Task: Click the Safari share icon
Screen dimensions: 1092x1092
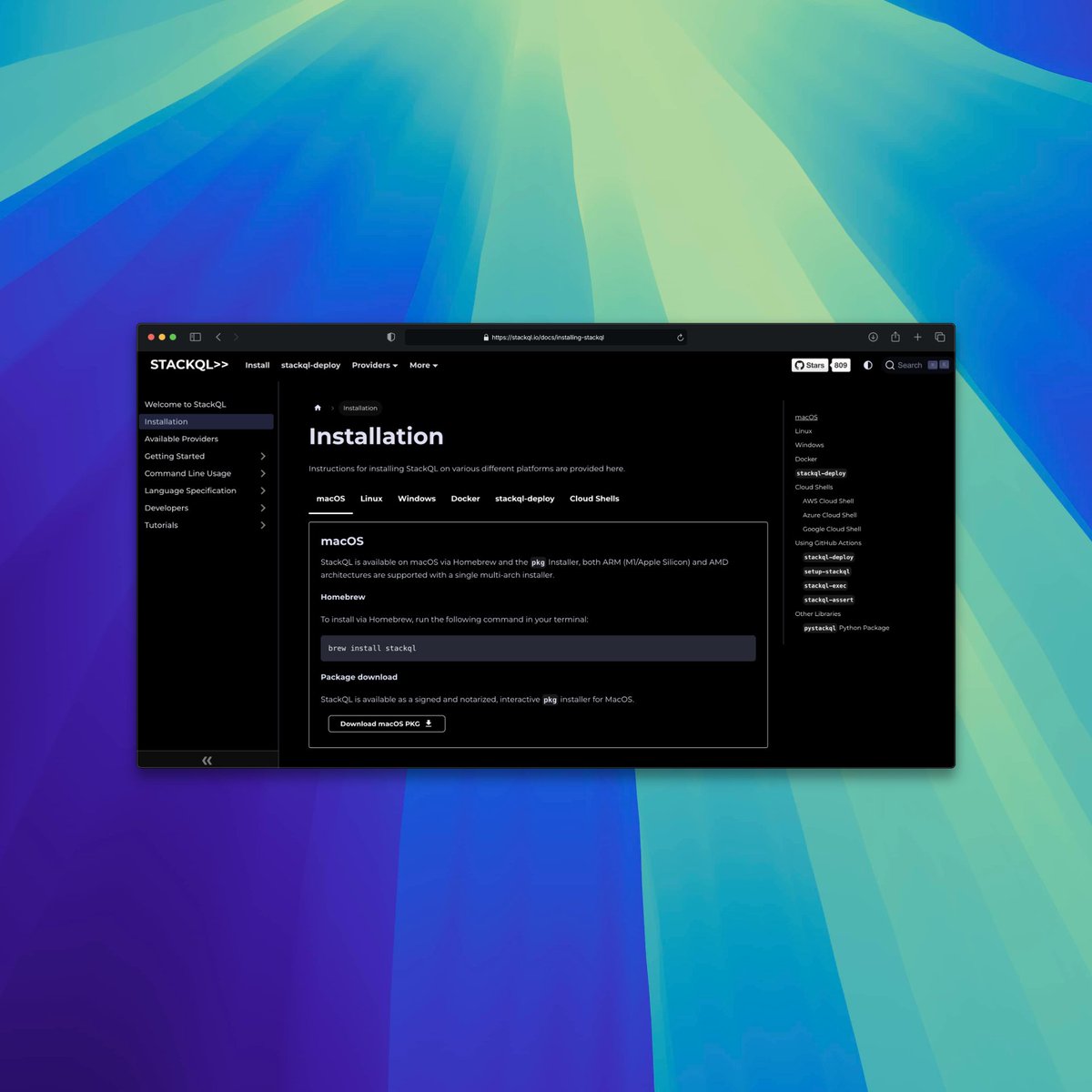Action: tap(895, 337)
